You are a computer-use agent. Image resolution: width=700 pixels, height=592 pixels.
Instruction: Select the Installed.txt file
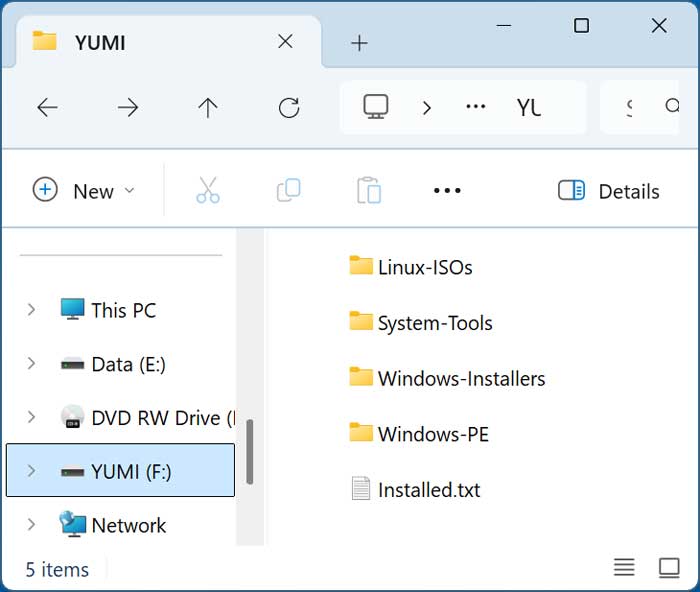click(x=416, y=489)
